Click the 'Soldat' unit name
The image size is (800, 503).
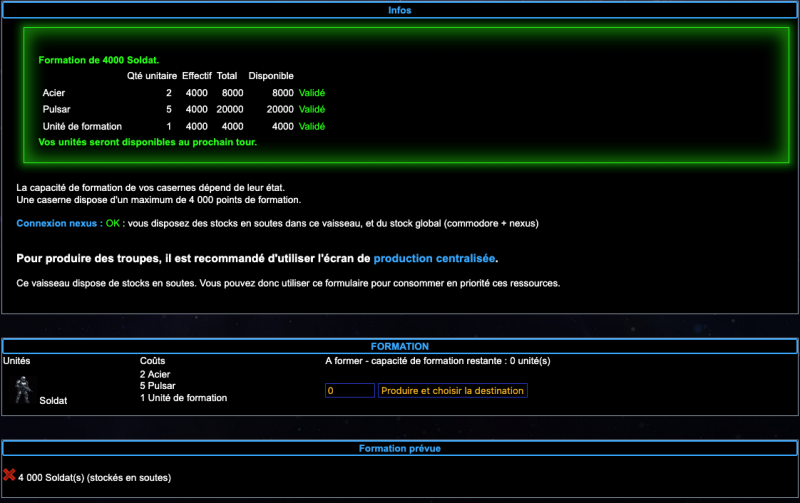(53, 401)
